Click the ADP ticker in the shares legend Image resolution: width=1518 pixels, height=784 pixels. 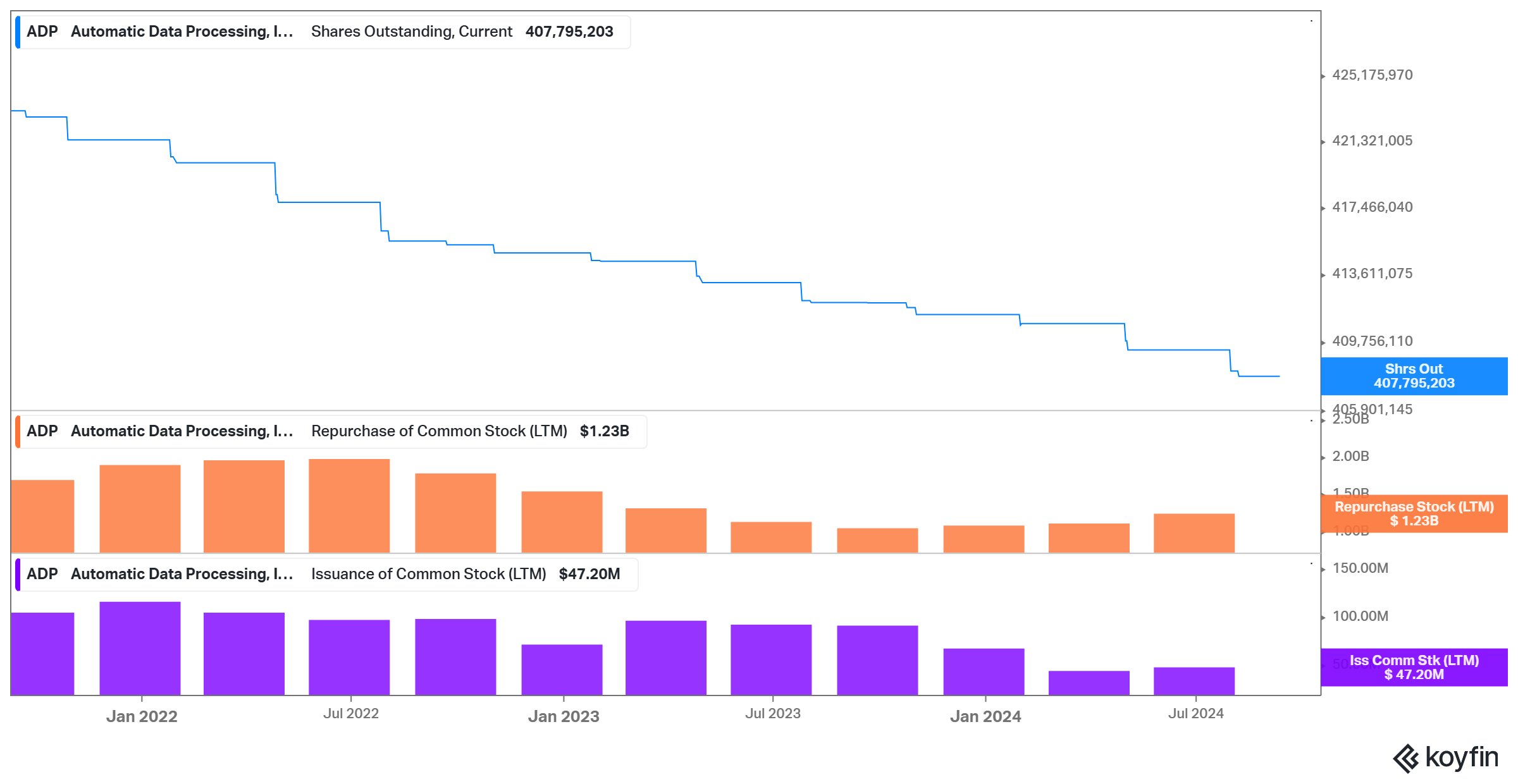point(42,32)
